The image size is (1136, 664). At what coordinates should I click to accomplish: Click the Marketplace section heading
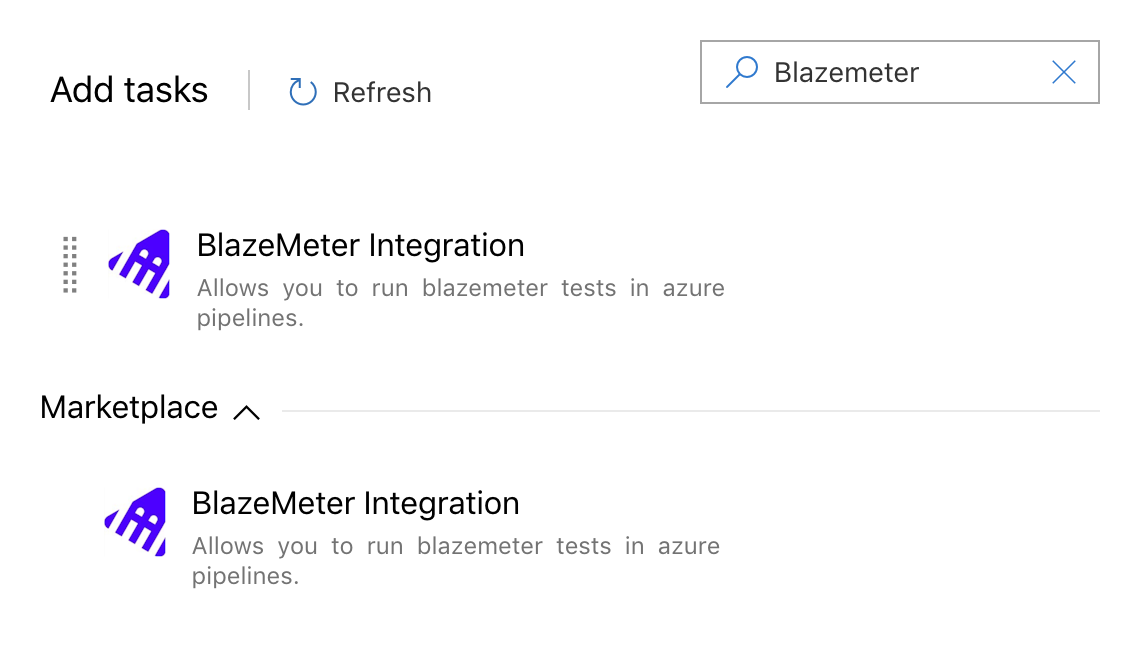pyautogui.click(x=129, y=408)
